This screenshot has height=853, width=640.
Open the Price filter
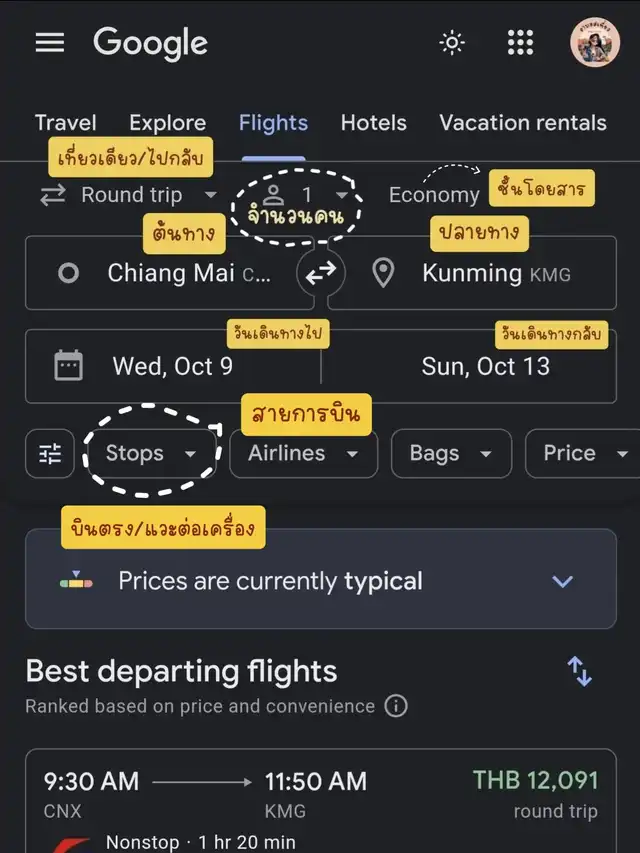(580, 454)
